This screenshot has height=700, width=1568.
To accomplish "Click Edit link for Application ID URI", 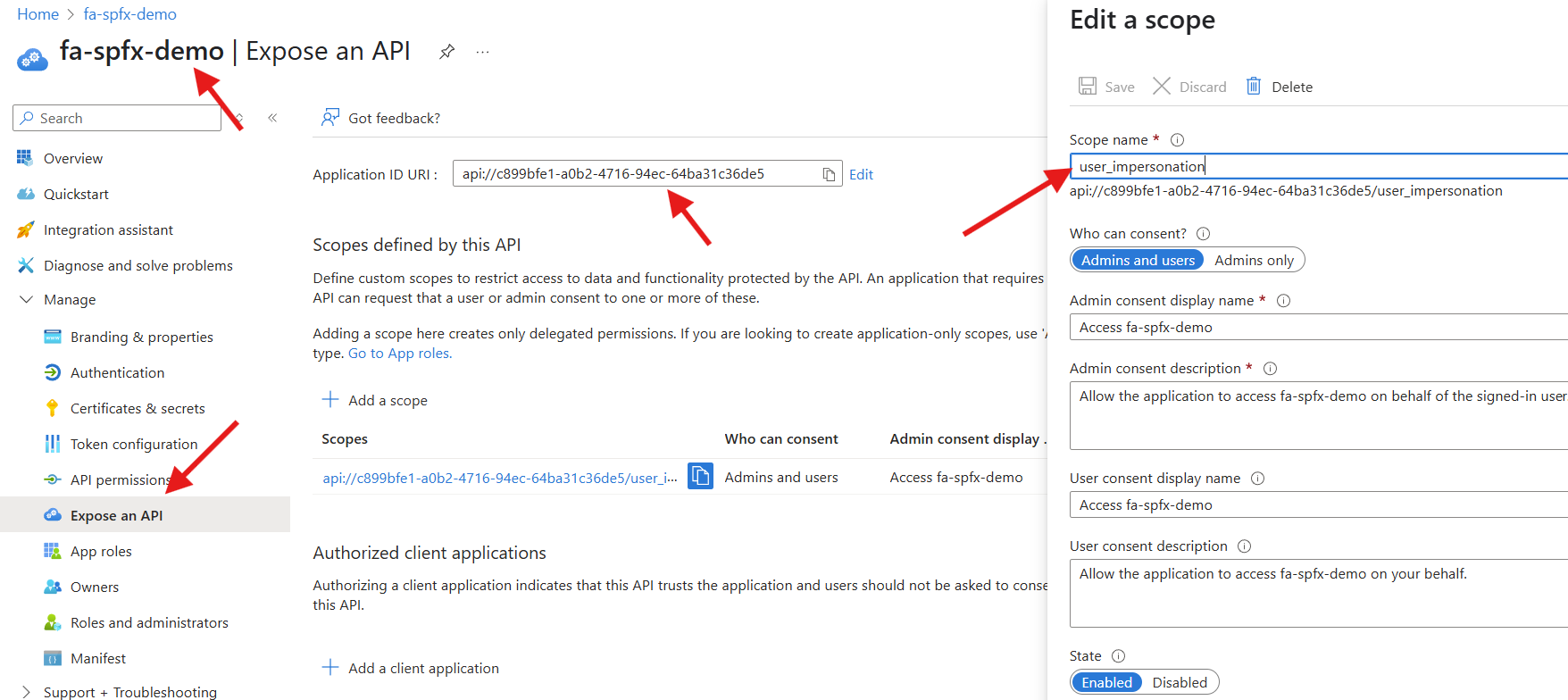I will (x=861, y=174).
